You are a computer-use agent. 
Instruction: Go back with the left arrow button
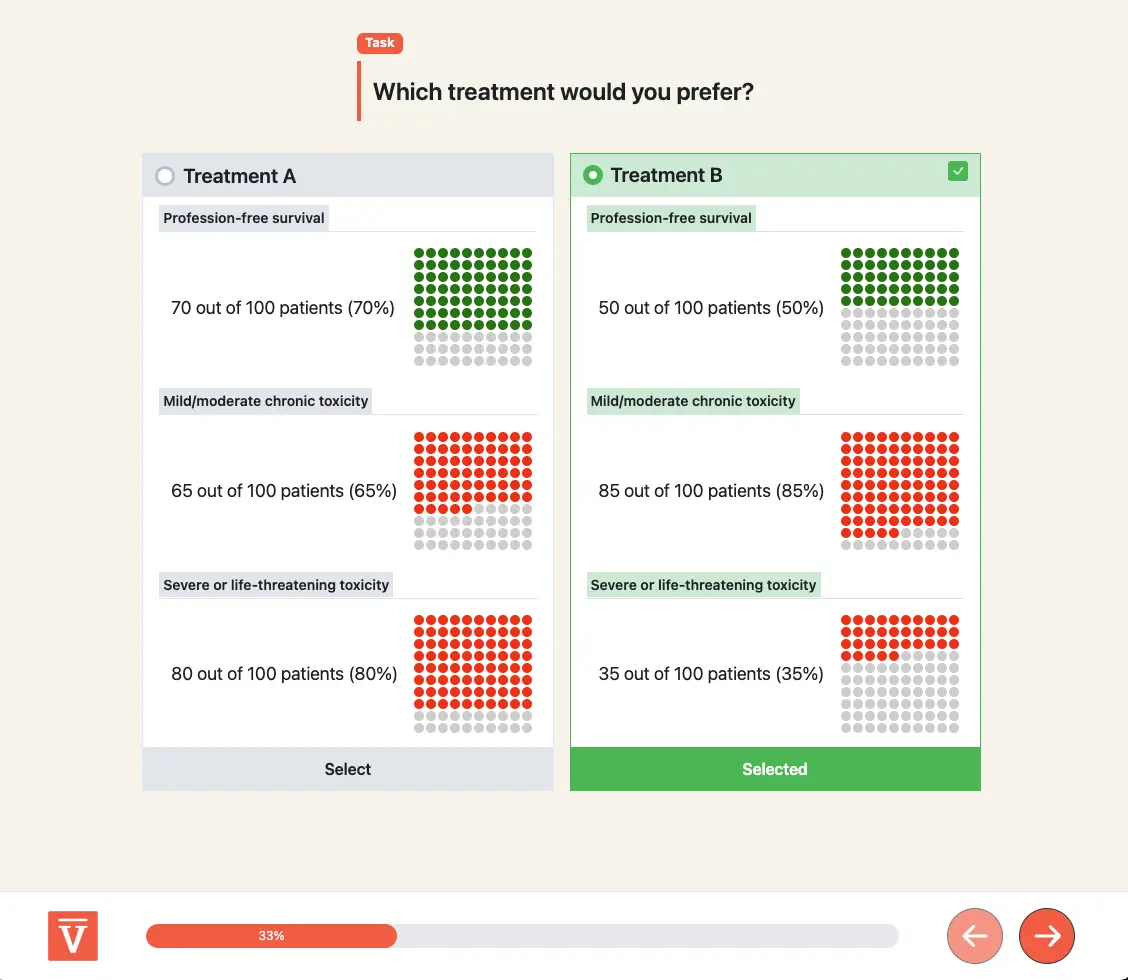pyautogui.click(x=975, y=936)
